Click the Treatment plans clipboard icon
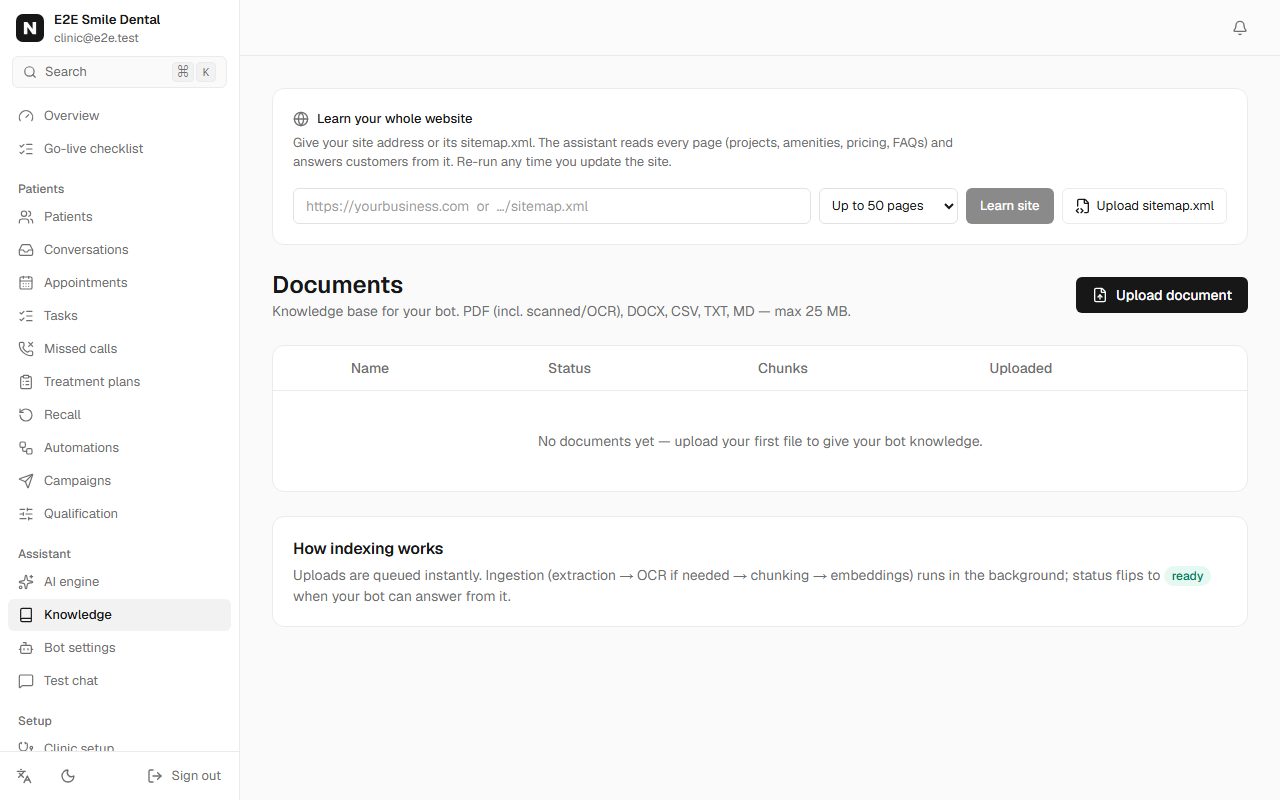1280x800 pixels. tap(26, 382)
